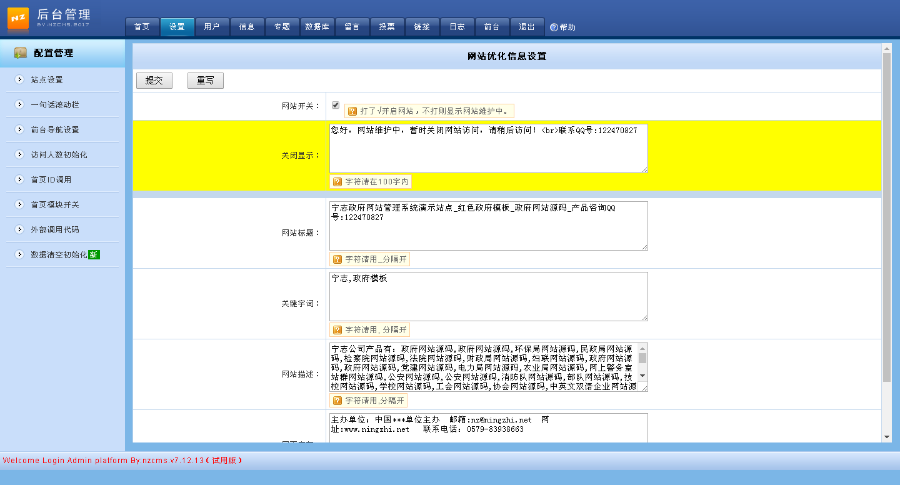Click the main page scrollbar up arrow

point(887,49)
